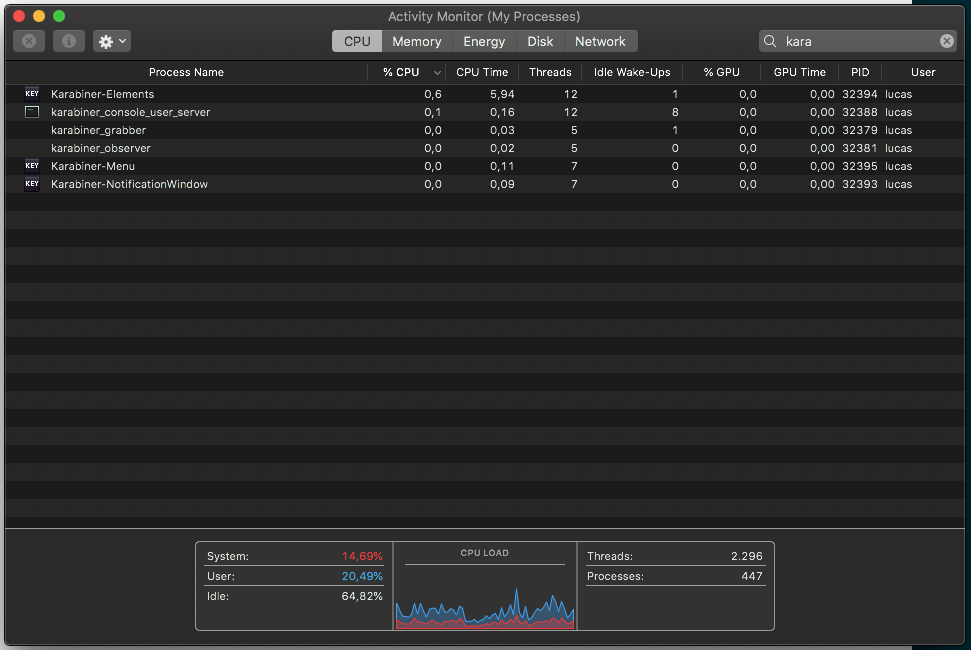Click the Idle 64,82% statistic
Image resolution: width=971 pixels, height=650 pixels.
click(x=294, y=596)
